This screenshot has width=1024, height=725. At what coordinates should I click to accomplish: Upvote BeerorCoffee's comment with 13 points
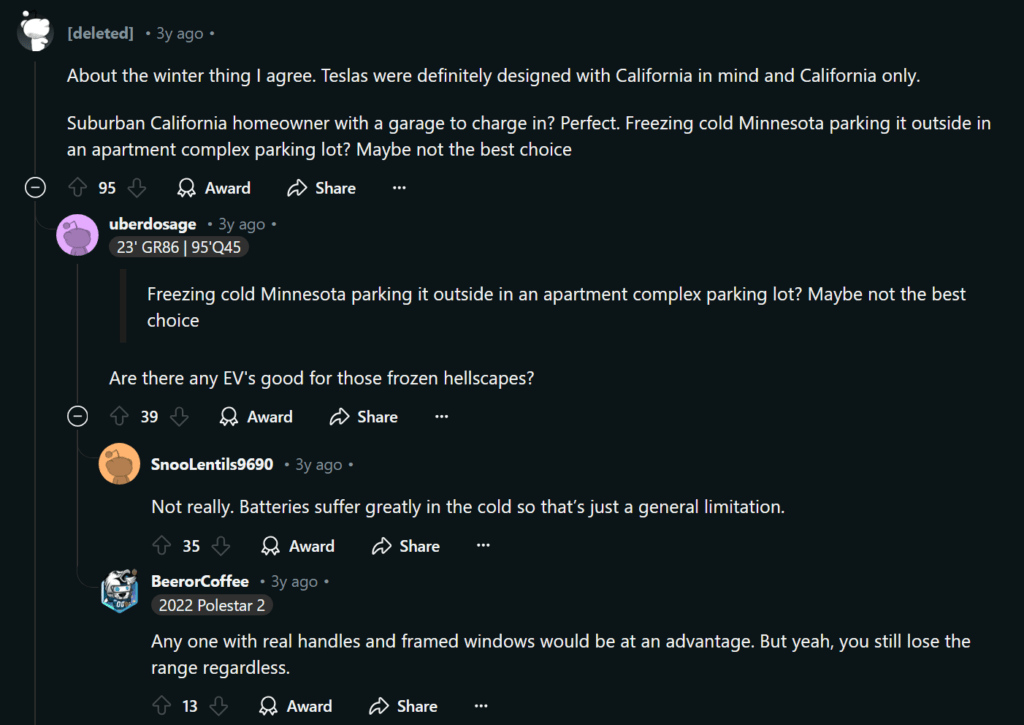(x=161, y=705)
